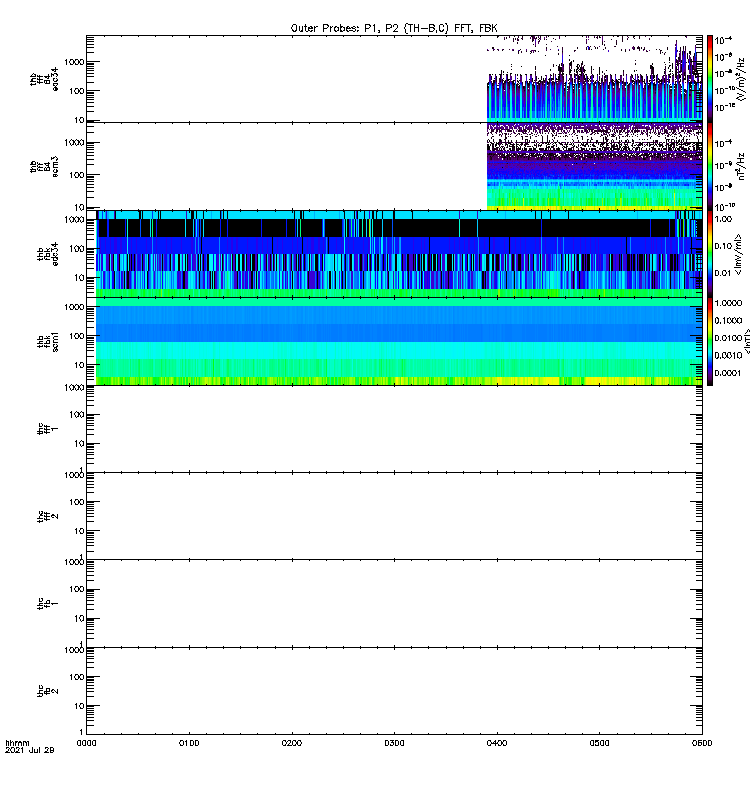Click the 0.10 tick on the mV/m color bar
This screenshot has height=800, width=750.
pos(723,246)
